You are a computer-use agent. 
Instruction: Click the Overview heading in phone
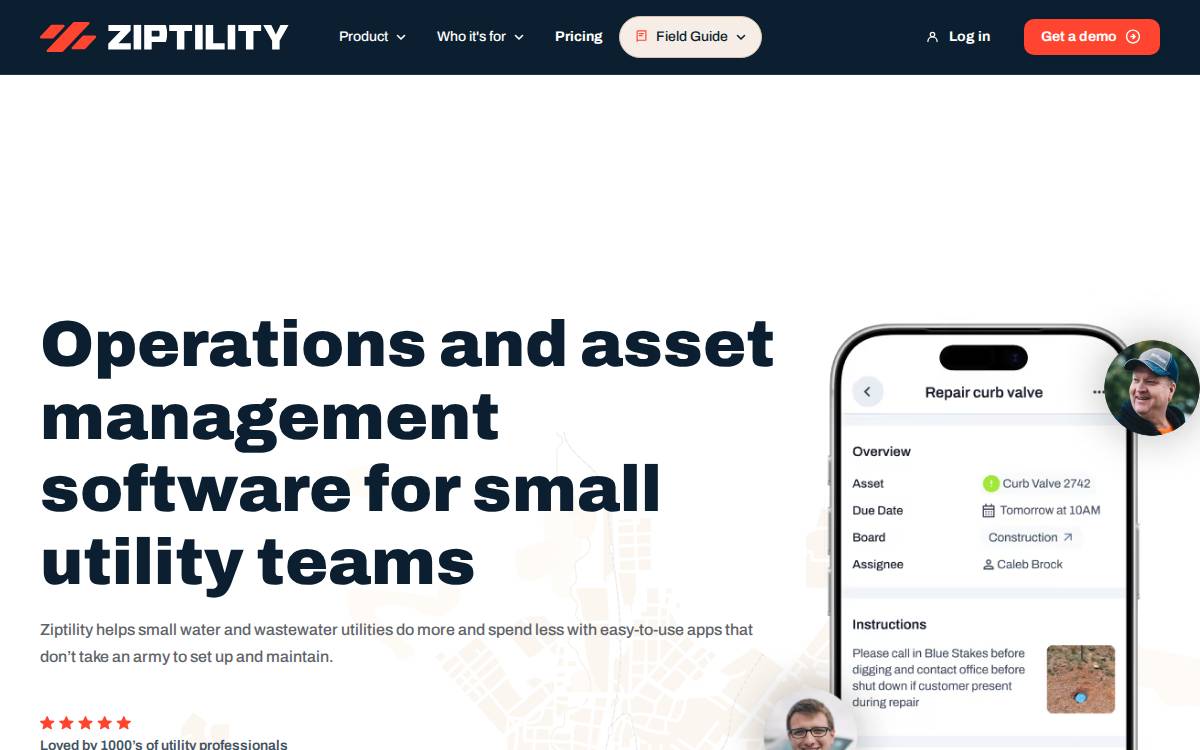point(881,451)
